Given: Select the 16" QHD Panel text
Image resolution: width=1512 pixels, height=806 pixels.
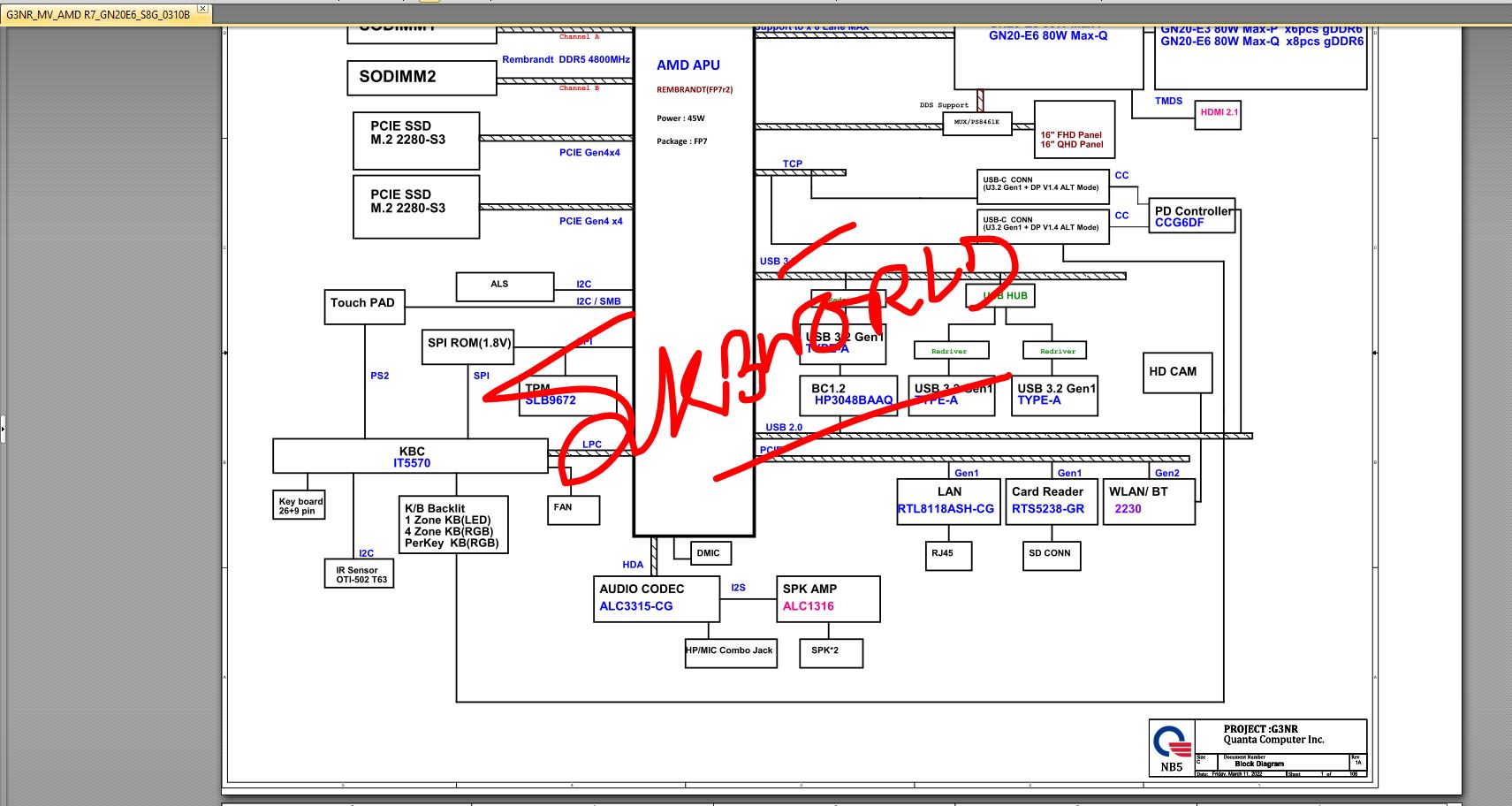Looking at the screenshot, I should 1071,145.
